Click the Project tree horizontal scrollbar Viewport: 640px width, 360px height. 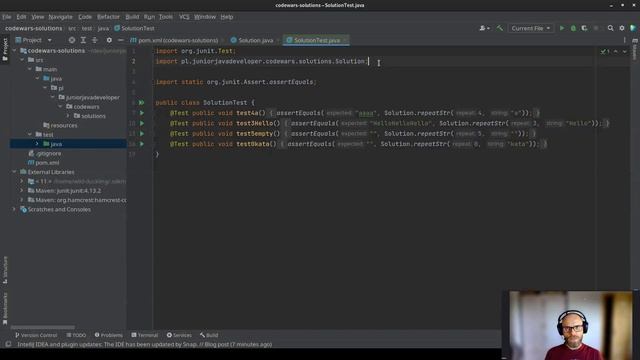pyautogui.click(x=42, y=327)
